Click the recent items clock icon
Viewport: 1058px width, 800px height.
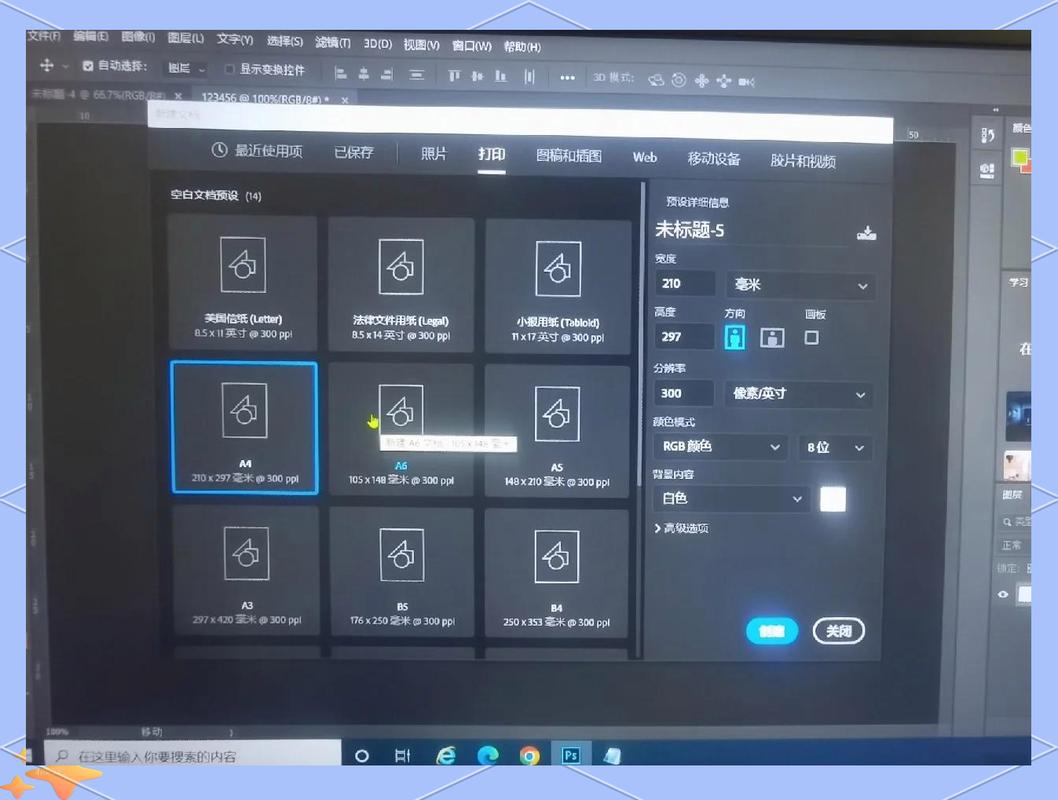[219, 150]
